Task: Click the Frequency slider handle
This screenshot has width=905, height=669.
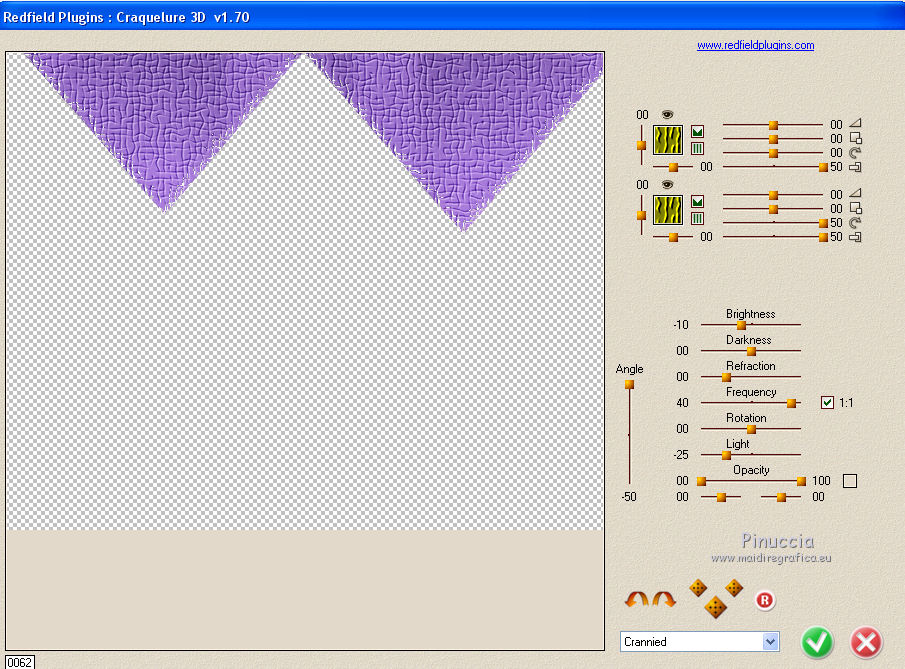Action: (792, 403)
